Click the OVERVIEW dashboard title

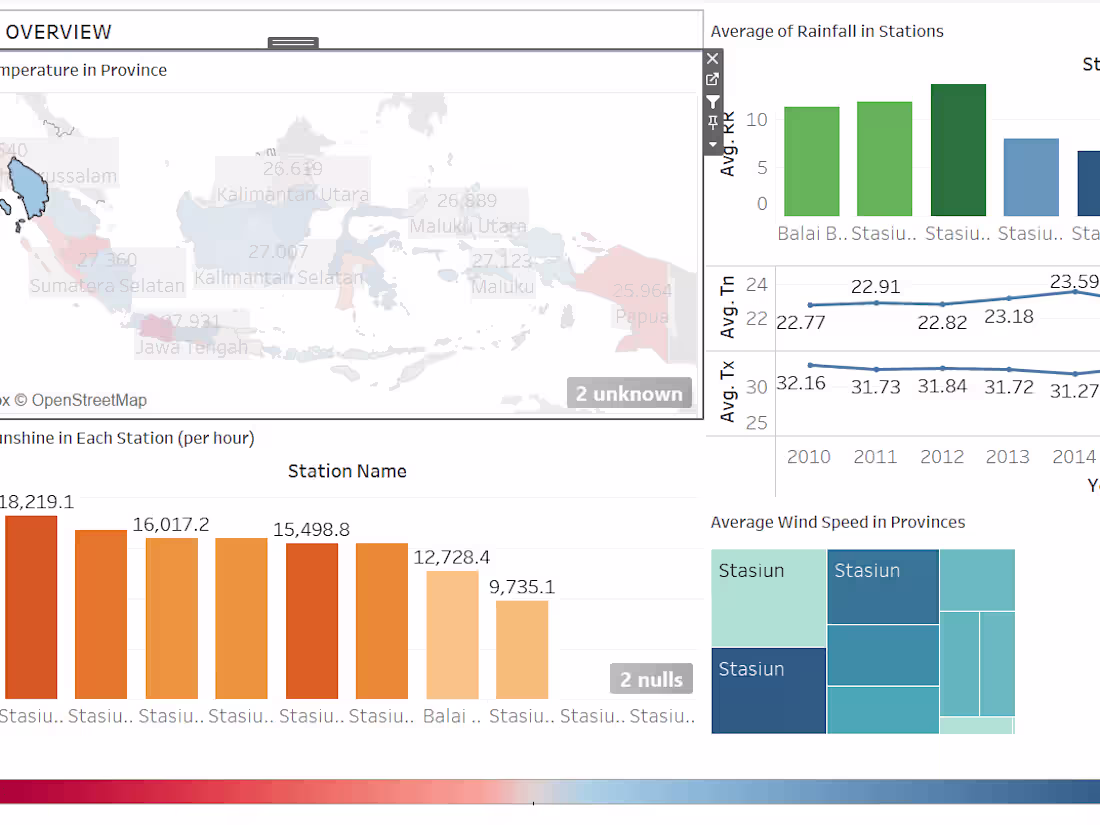click(60, 32)
